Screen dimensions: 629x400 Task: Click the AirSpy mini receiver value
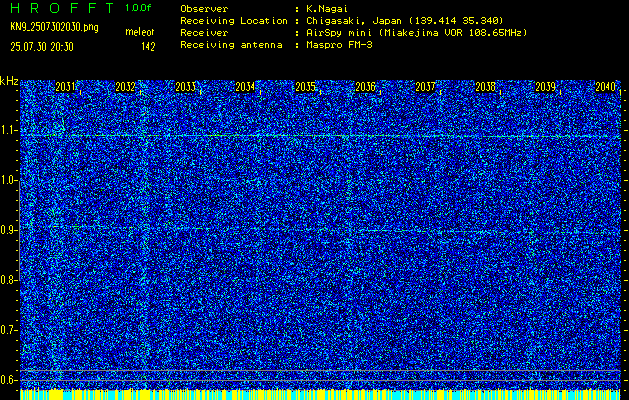point(417,33)
